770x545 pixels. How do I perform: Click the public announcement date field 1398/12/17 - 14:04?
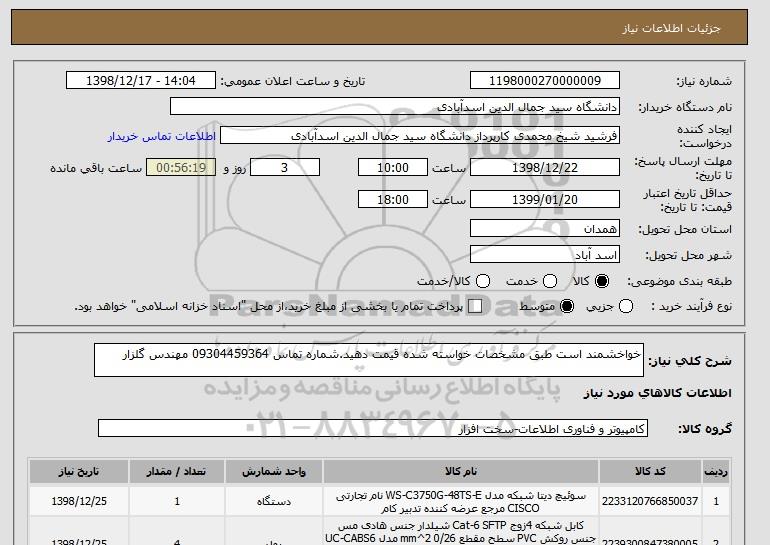pyautogui.click(x=141, y=81)
